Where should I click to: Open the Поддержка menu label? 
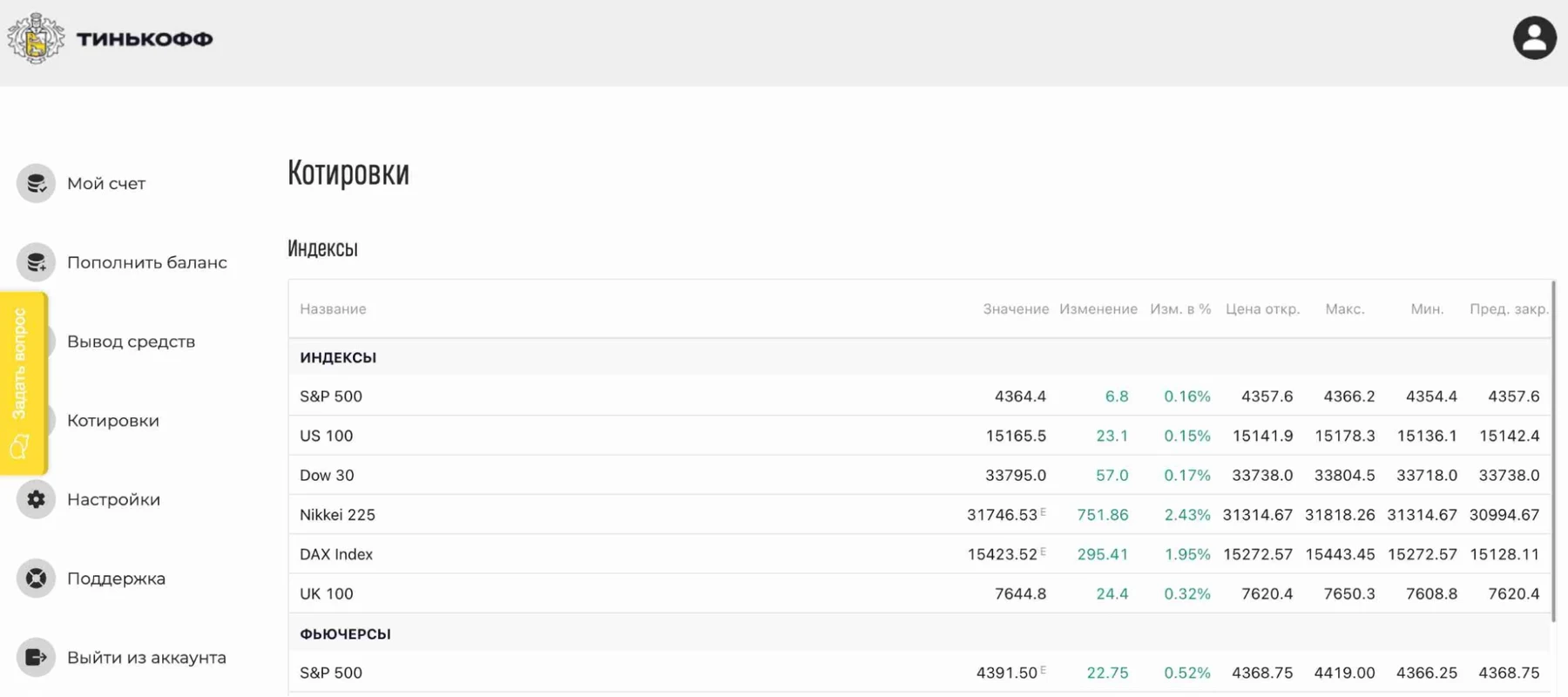[117, 579]
